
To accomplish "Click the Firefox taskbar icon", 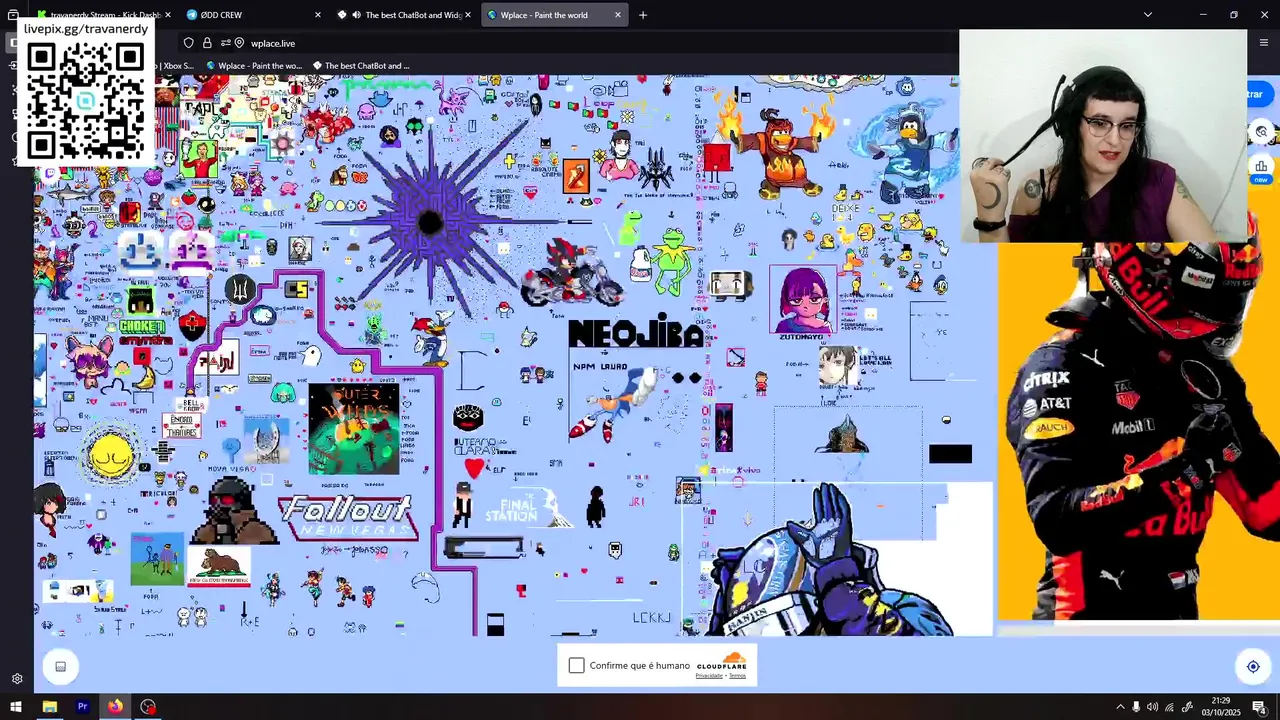I will point(115,707).
